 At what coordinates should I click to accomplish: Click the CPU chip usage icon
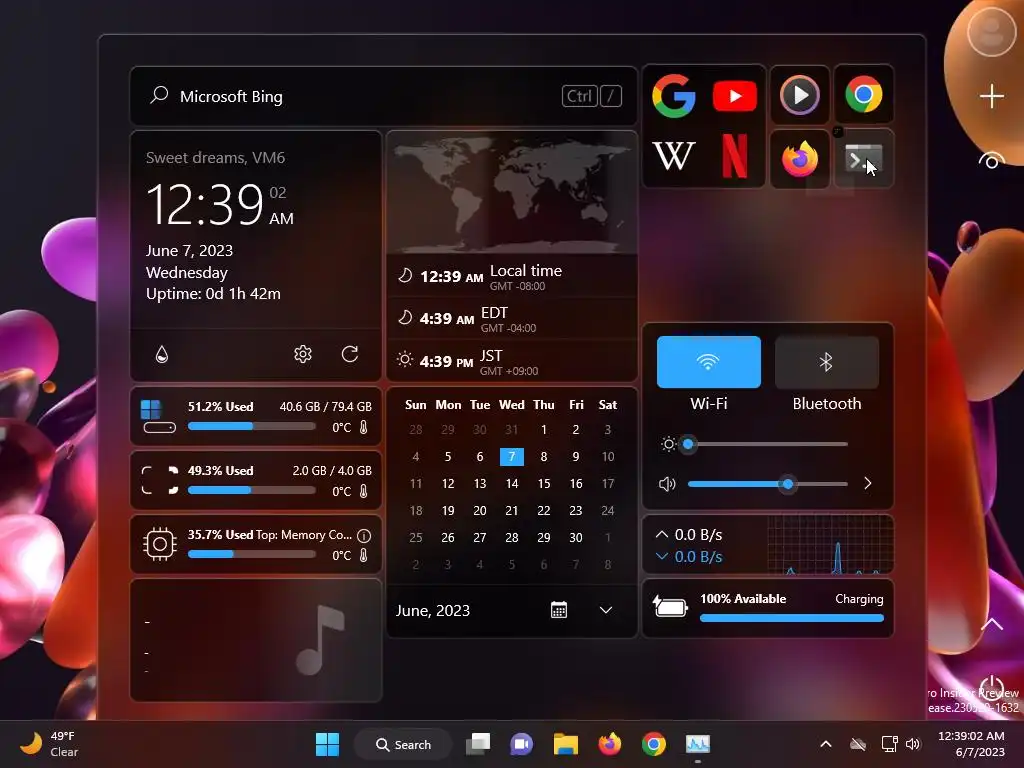point(160,543)
